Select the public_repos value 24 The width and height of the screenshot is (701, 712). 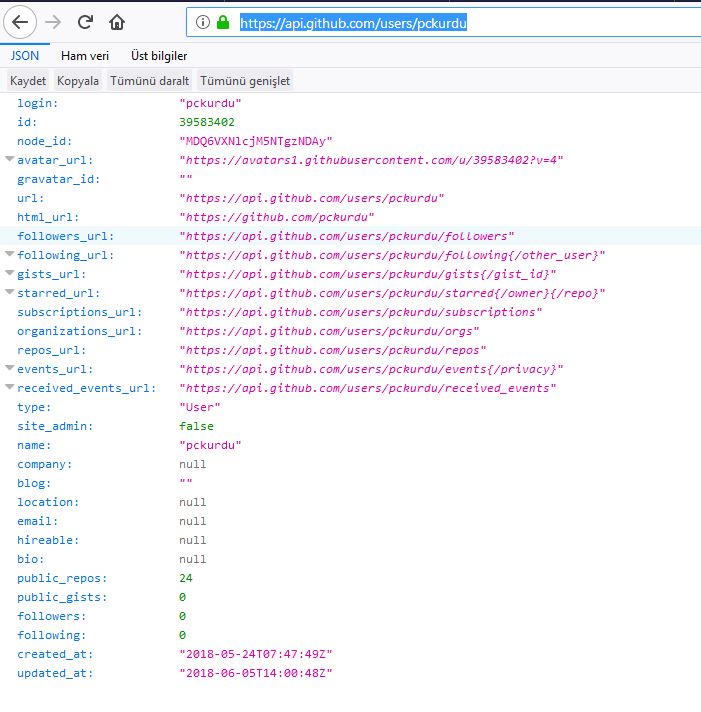(186, 578)
